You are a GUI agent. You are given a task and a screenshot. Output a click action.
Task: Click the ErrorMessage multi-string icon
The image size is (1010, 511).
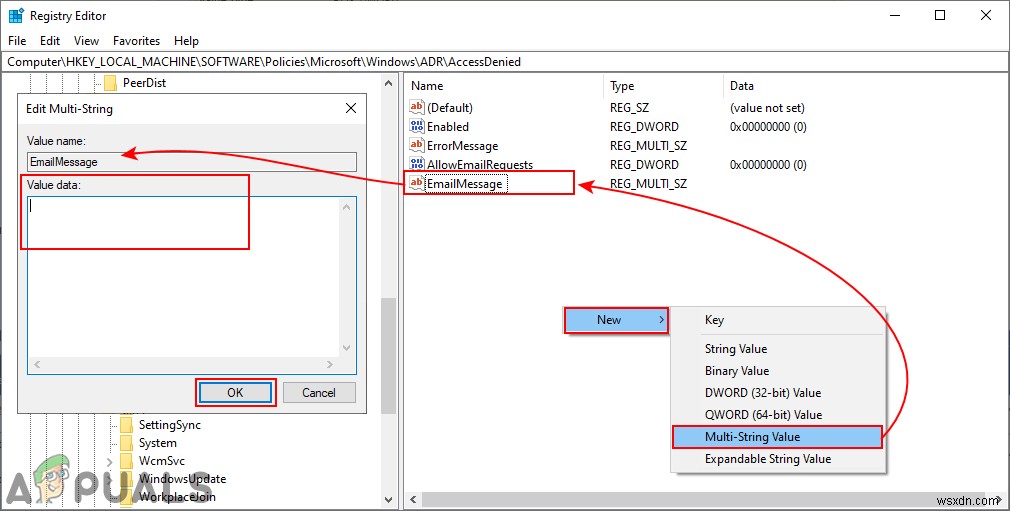417,145
